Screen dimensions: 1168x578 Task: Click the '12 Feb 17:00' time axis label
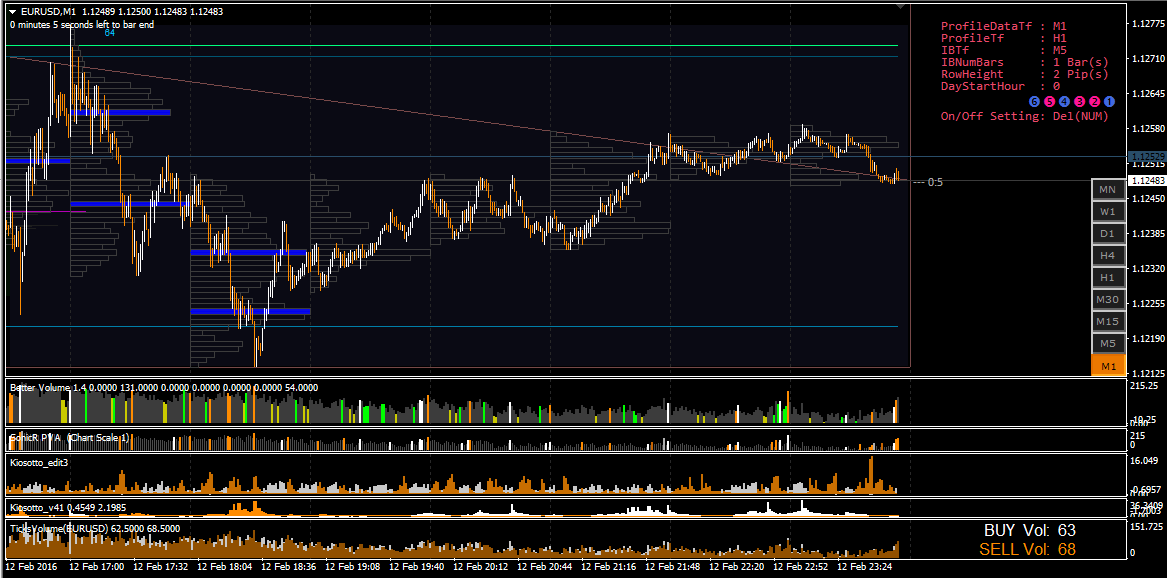coord(96,566)
